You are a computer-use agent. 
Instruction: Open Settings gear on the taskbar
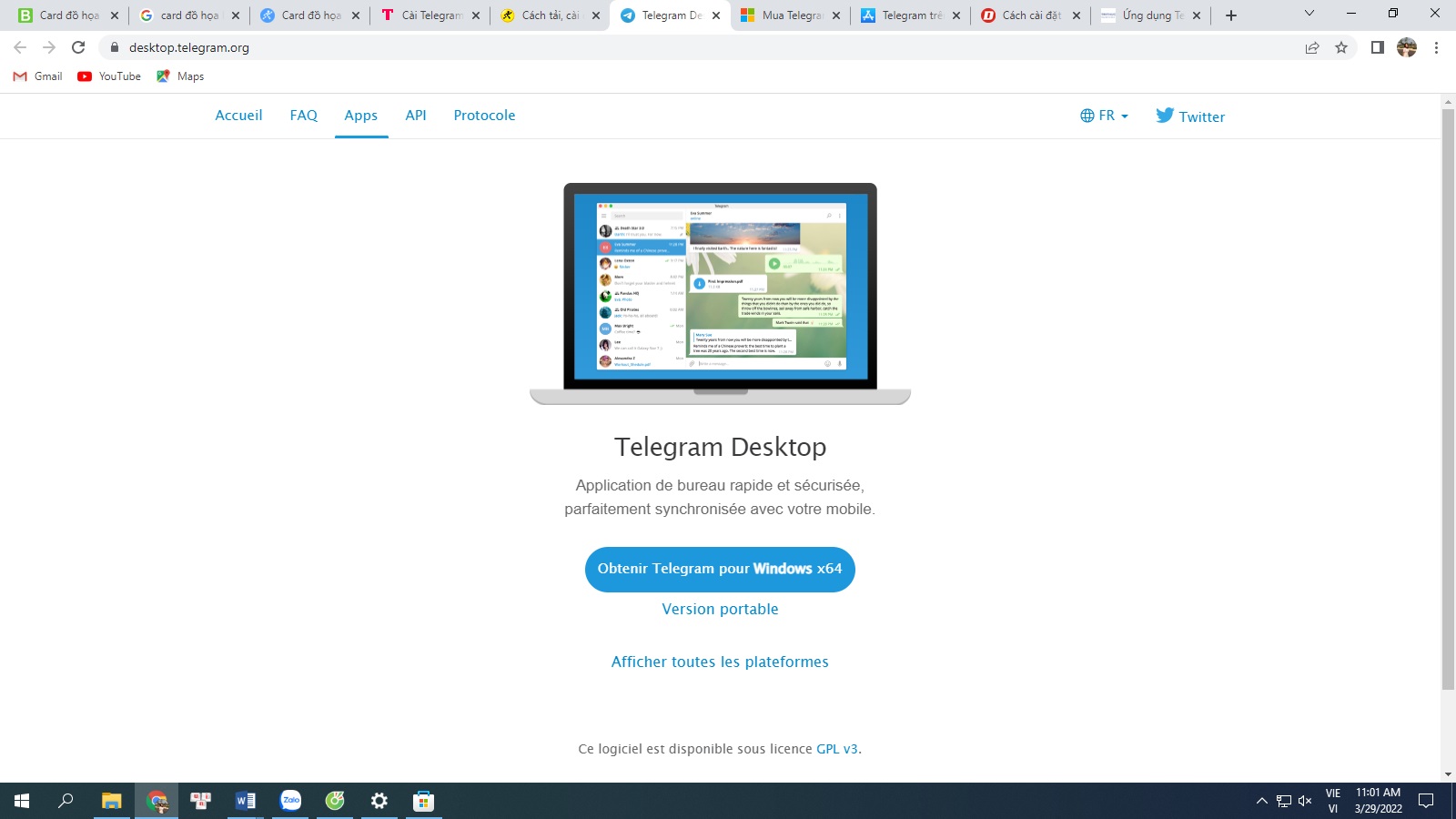pos(379,801)
